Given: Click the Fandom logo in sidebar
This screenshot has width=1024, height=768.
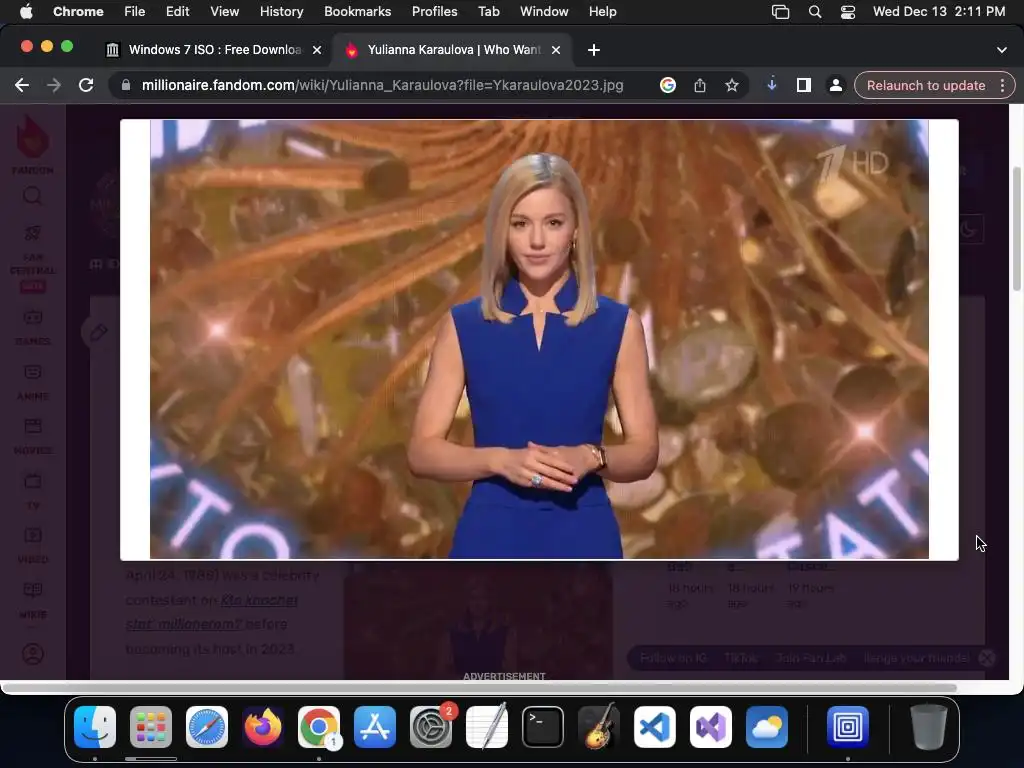Looking at the screenshot, I should pyautogui.click(x=32, y=144).
